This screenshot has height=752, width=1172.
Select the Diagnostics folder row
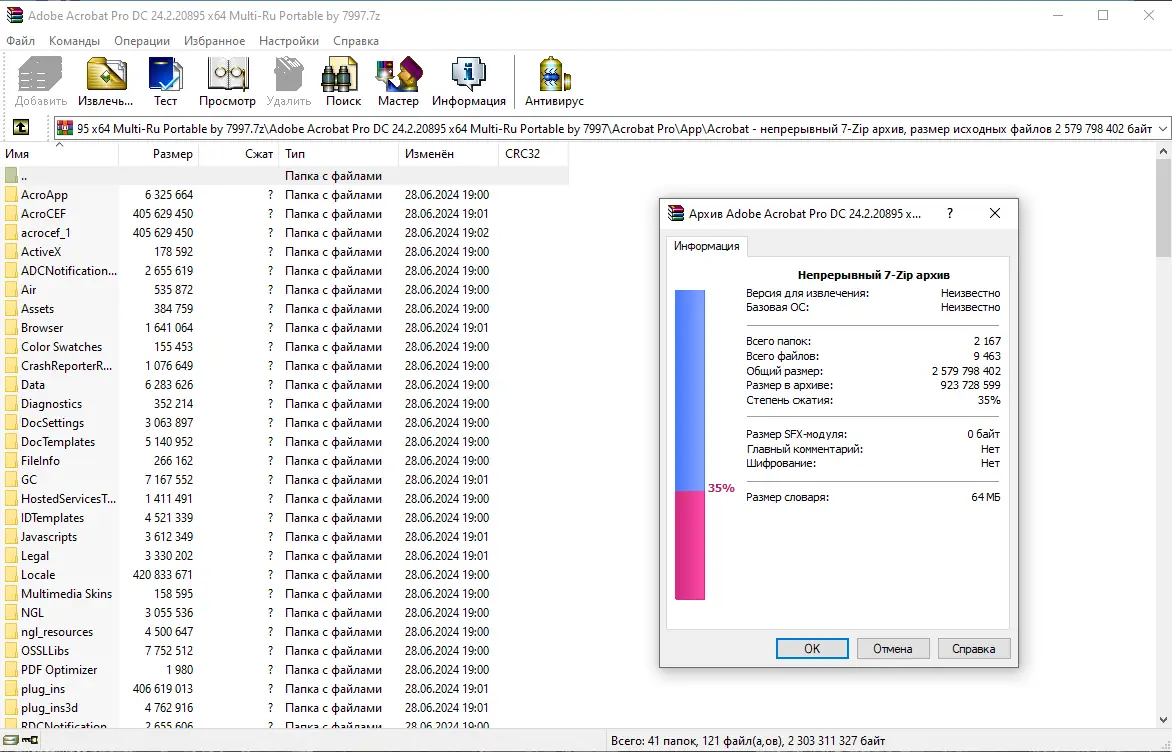(284, 404)
